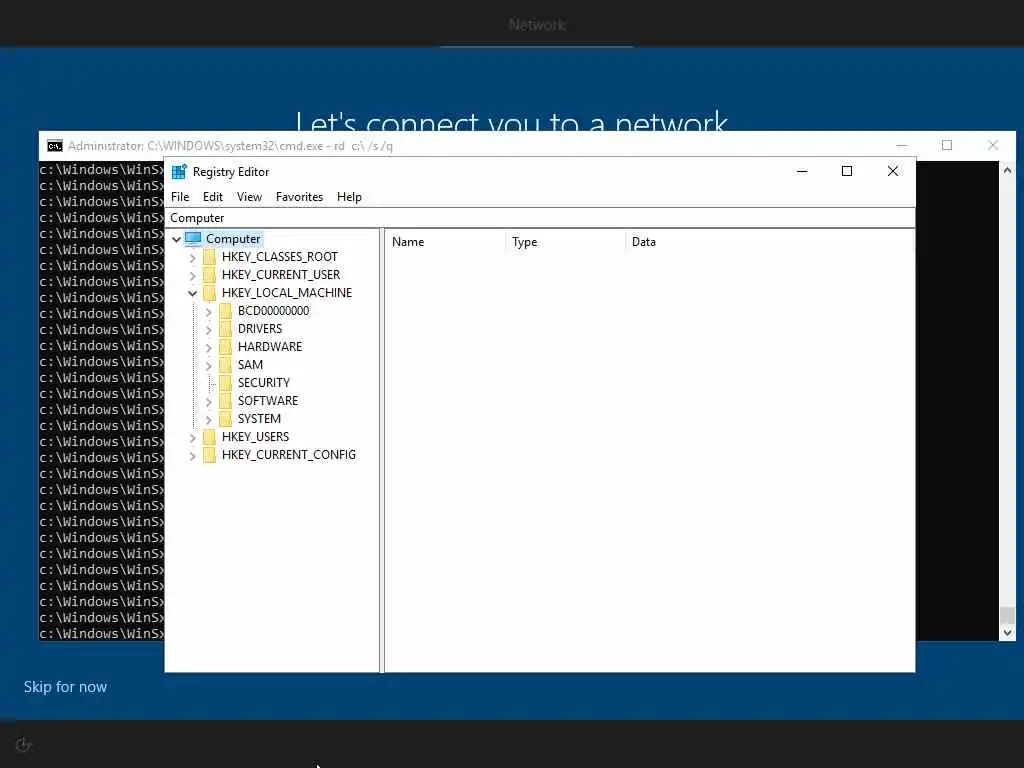This screenshot has width=1024, height=768.
Task: Select the Computer tree label
Action: pyautogui.click(x=233, y=239)
